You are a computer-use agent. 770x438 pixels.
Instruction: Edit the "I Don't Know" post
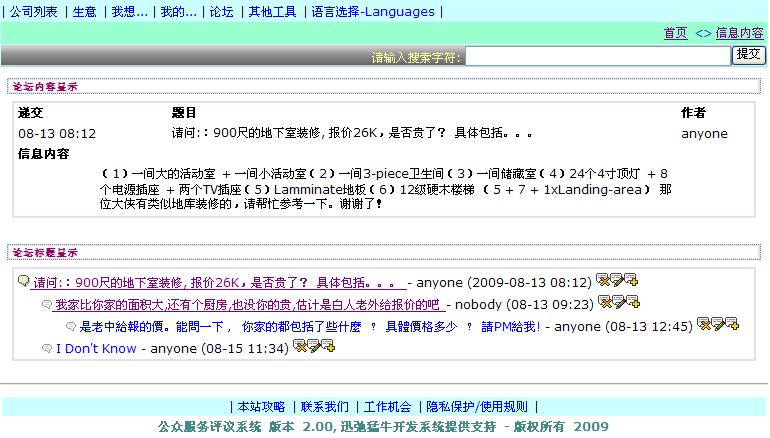tap(314, 346)
